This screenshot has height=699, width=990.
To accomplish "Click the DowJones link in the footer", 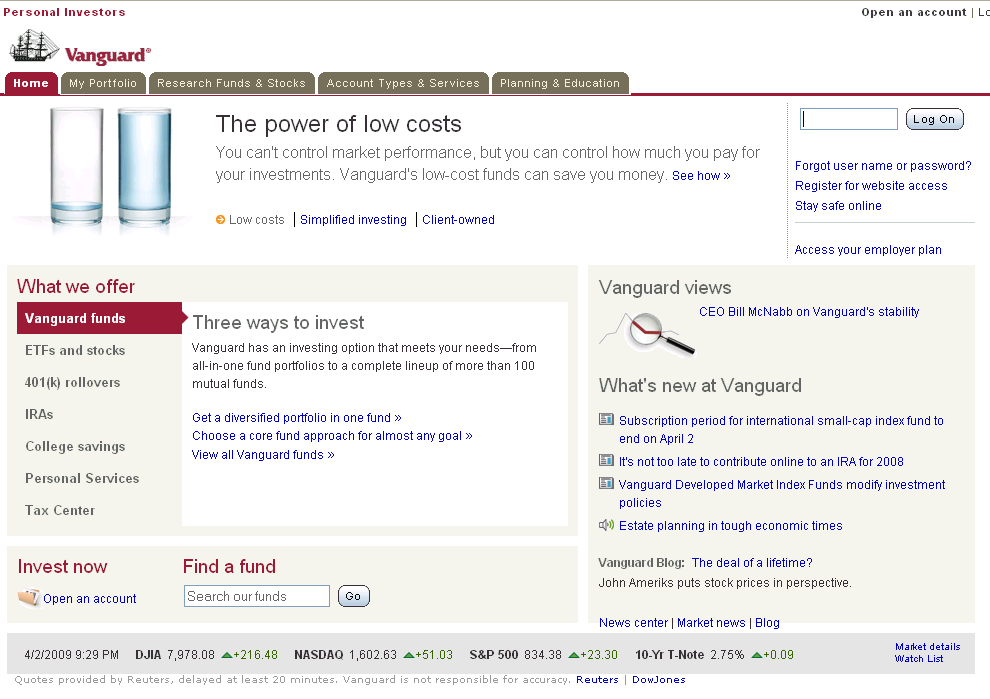I will (x=659, y=679).
